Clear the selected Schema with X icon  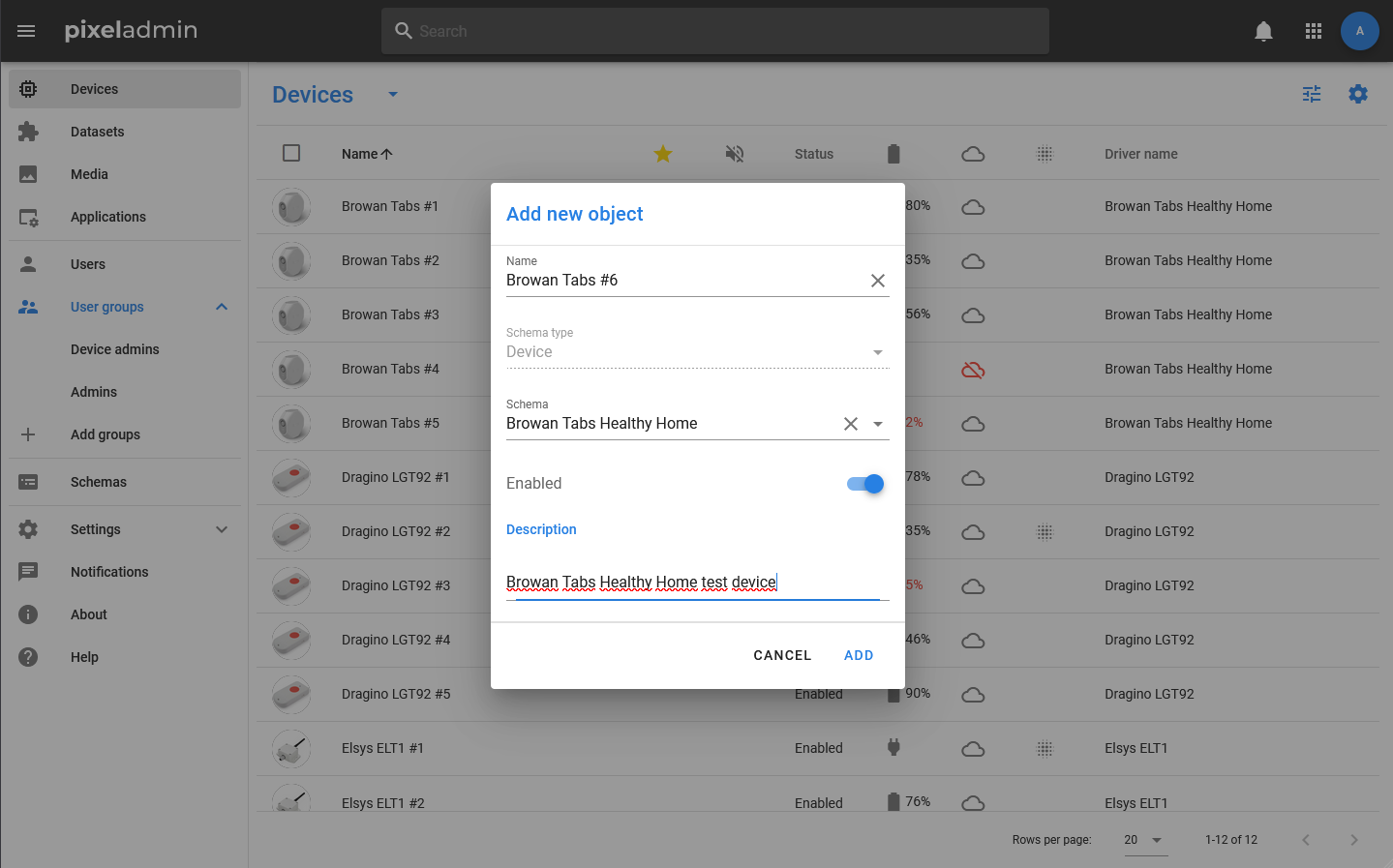click(x=851, y=424)
